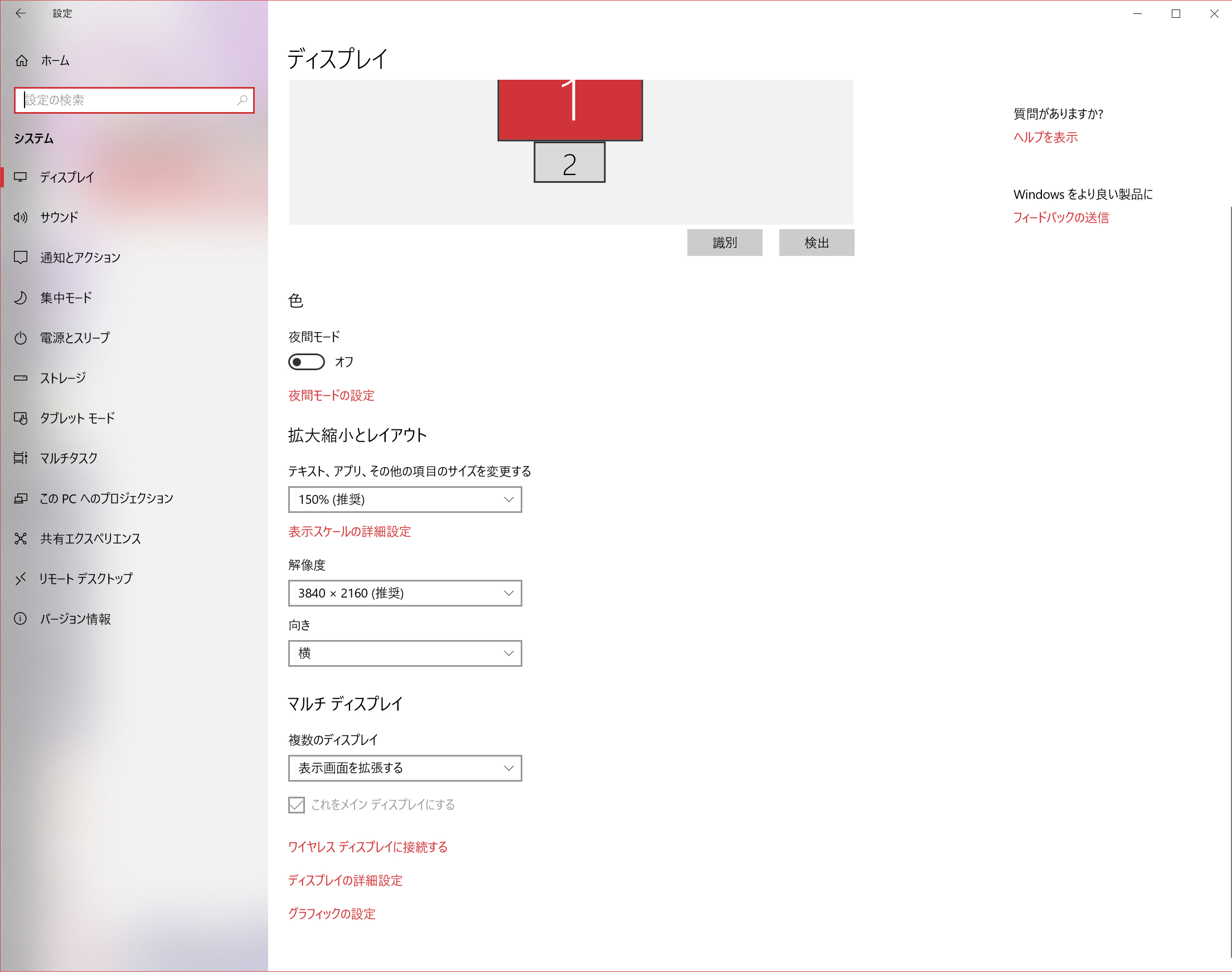This screenshot has height=974, width=1232.
Task: Click the 集中モード moon icon
Action: point(21,298)
